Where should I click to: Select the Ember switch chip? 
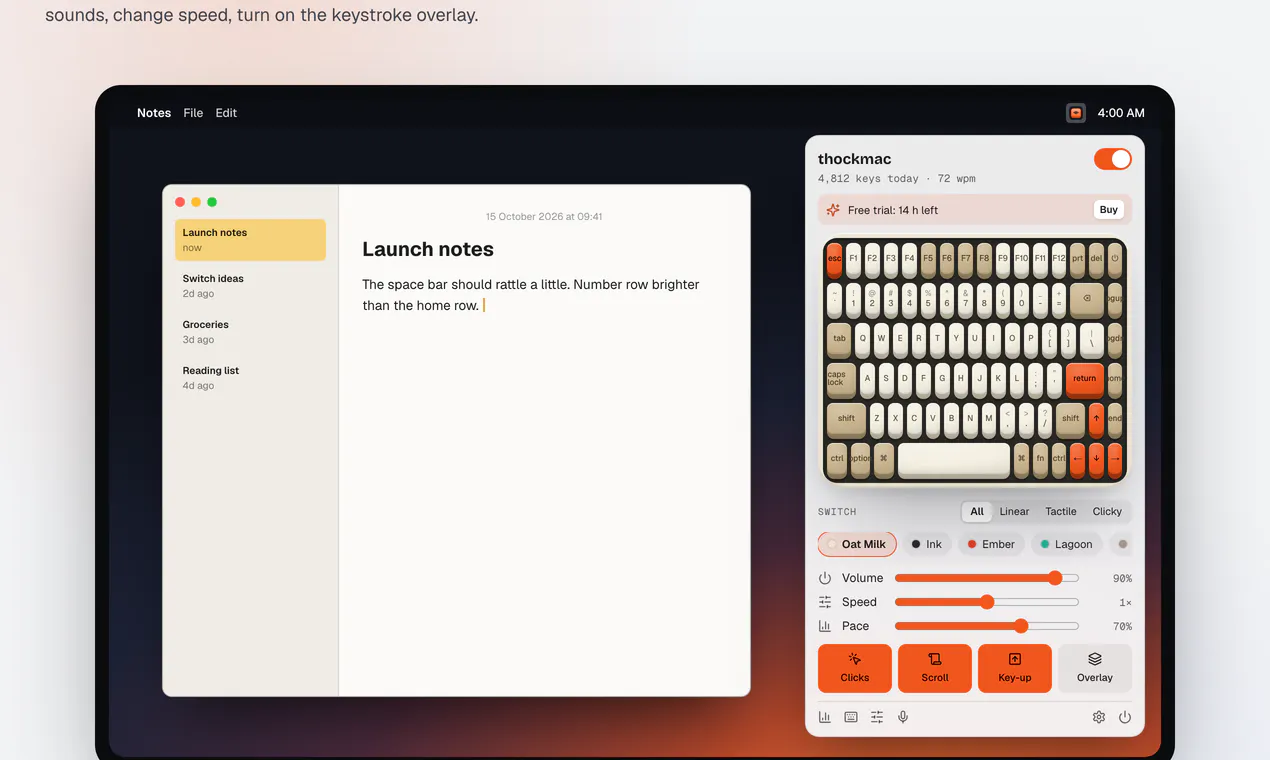pos(992,544)
